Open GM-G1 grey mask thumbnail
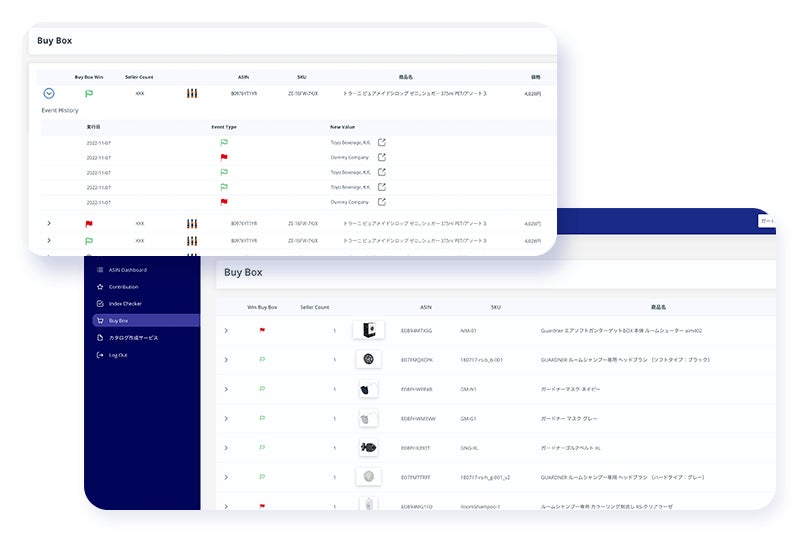Screen dimensions: 800x534 coord(368,418)
